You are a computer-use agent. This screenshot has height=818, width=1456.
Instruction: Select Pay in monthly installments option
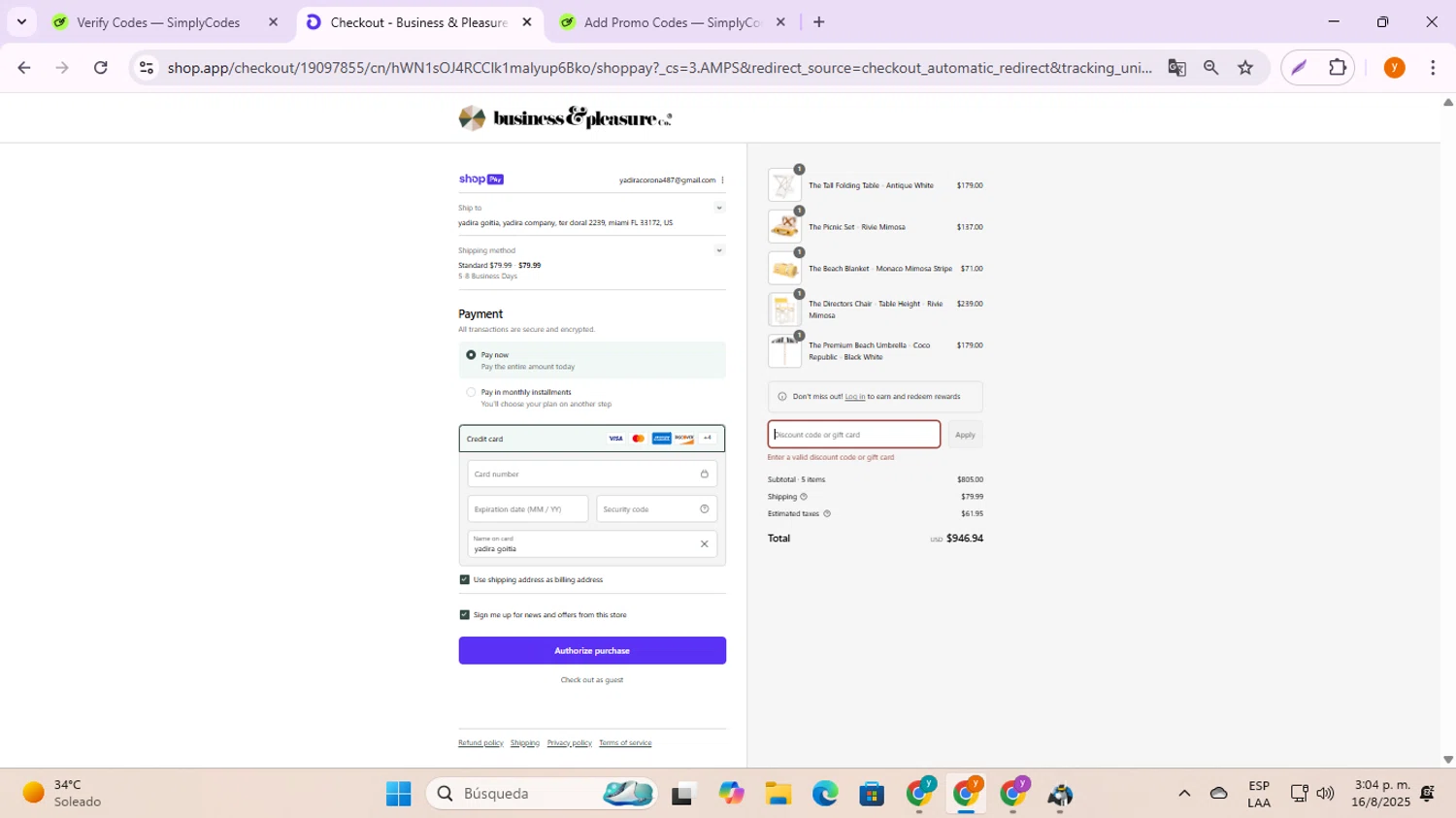[471, 393]
